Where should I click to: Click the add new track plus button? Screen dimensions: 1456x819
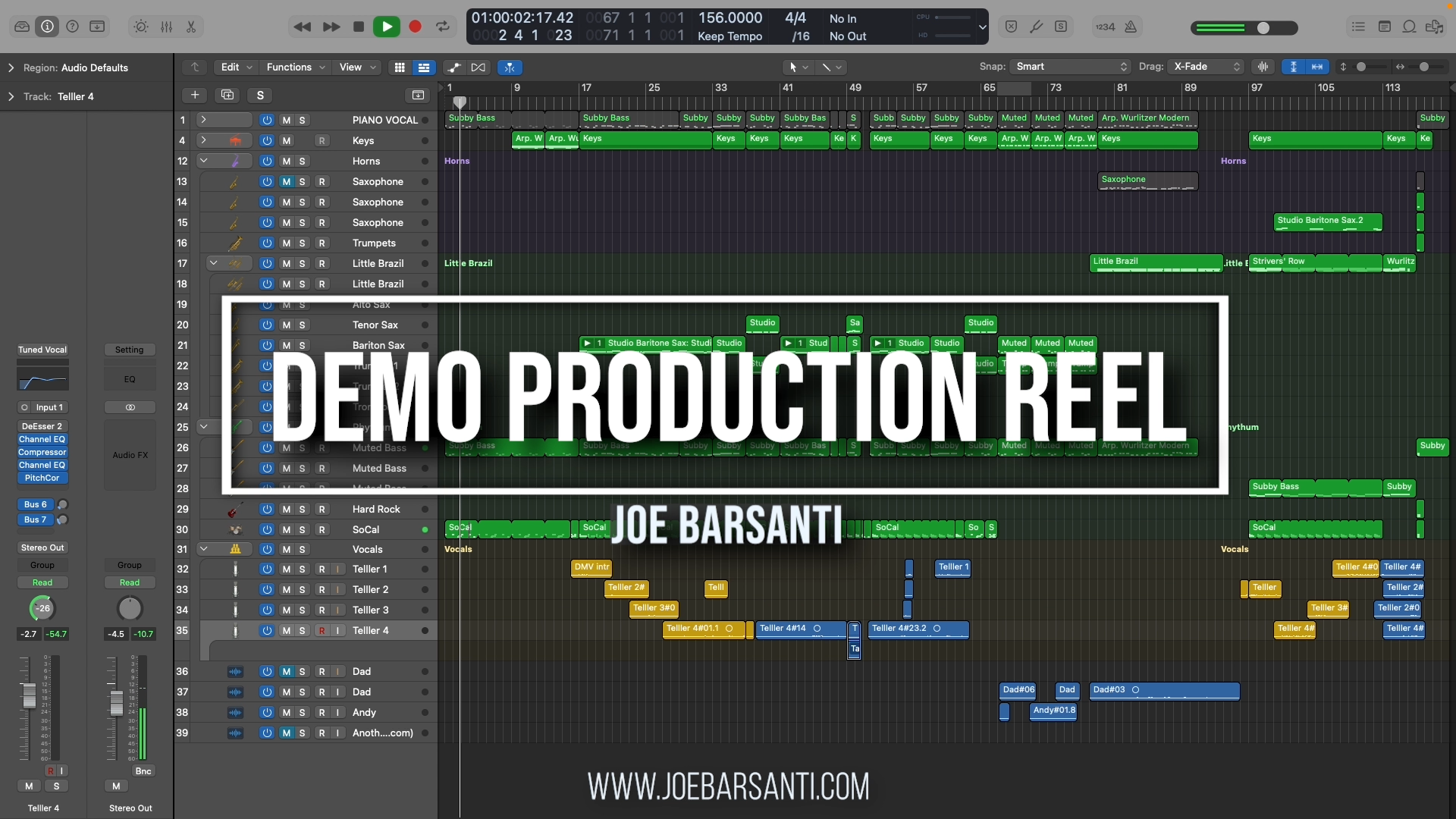(x=195, y=95)
